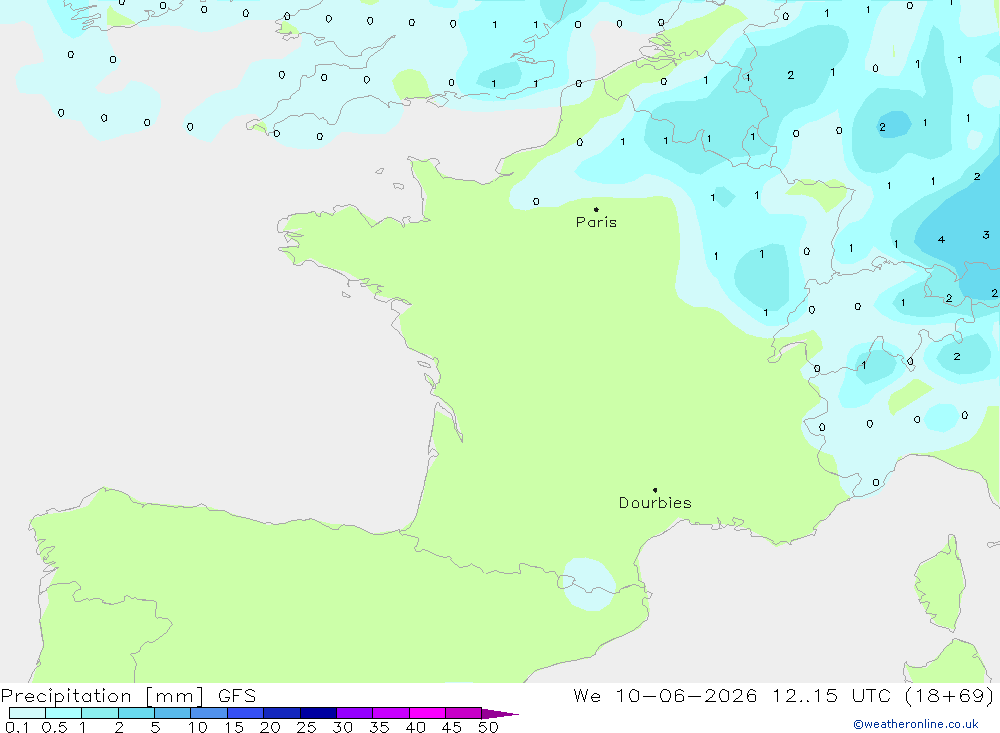Image resolution: width=1000 pixels, height=733 pixels.
Task: Pick the 0.5–1 mm legend swatch
Action: click(x=64, y=713)
